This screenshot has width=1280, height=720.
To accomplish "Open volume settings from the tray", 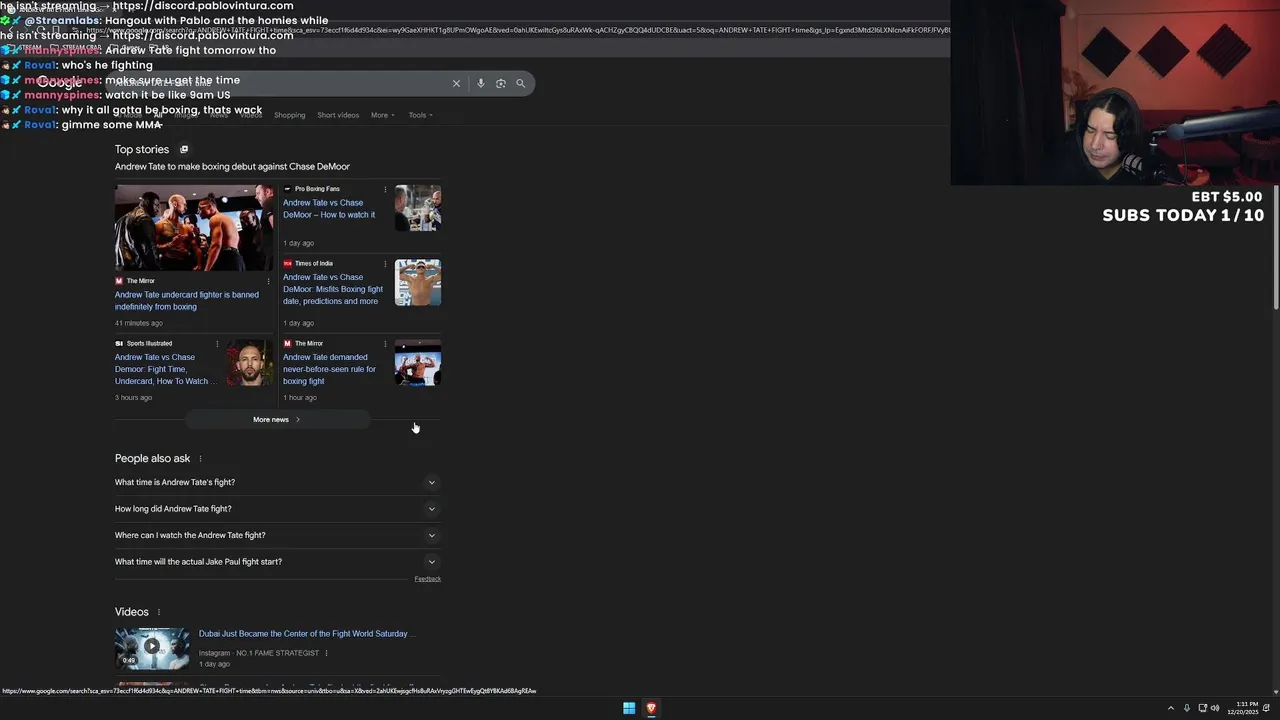I will [1215, 708].
